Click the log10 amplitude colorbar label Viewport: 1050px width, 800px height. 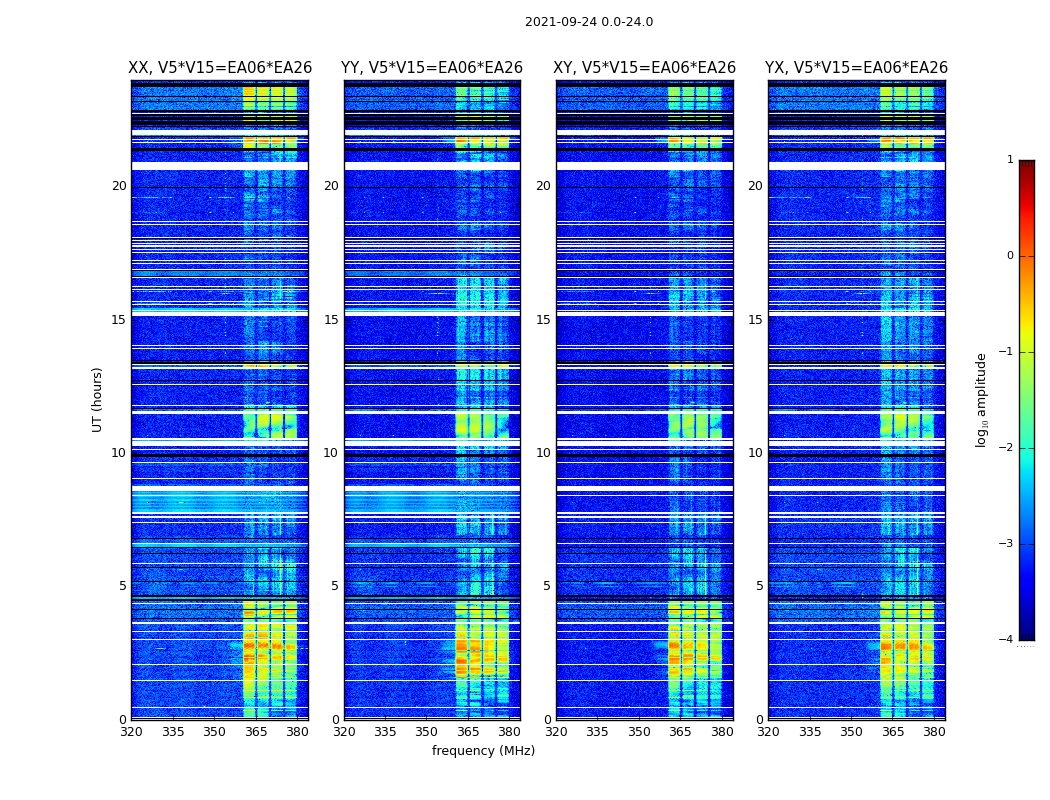982,400
